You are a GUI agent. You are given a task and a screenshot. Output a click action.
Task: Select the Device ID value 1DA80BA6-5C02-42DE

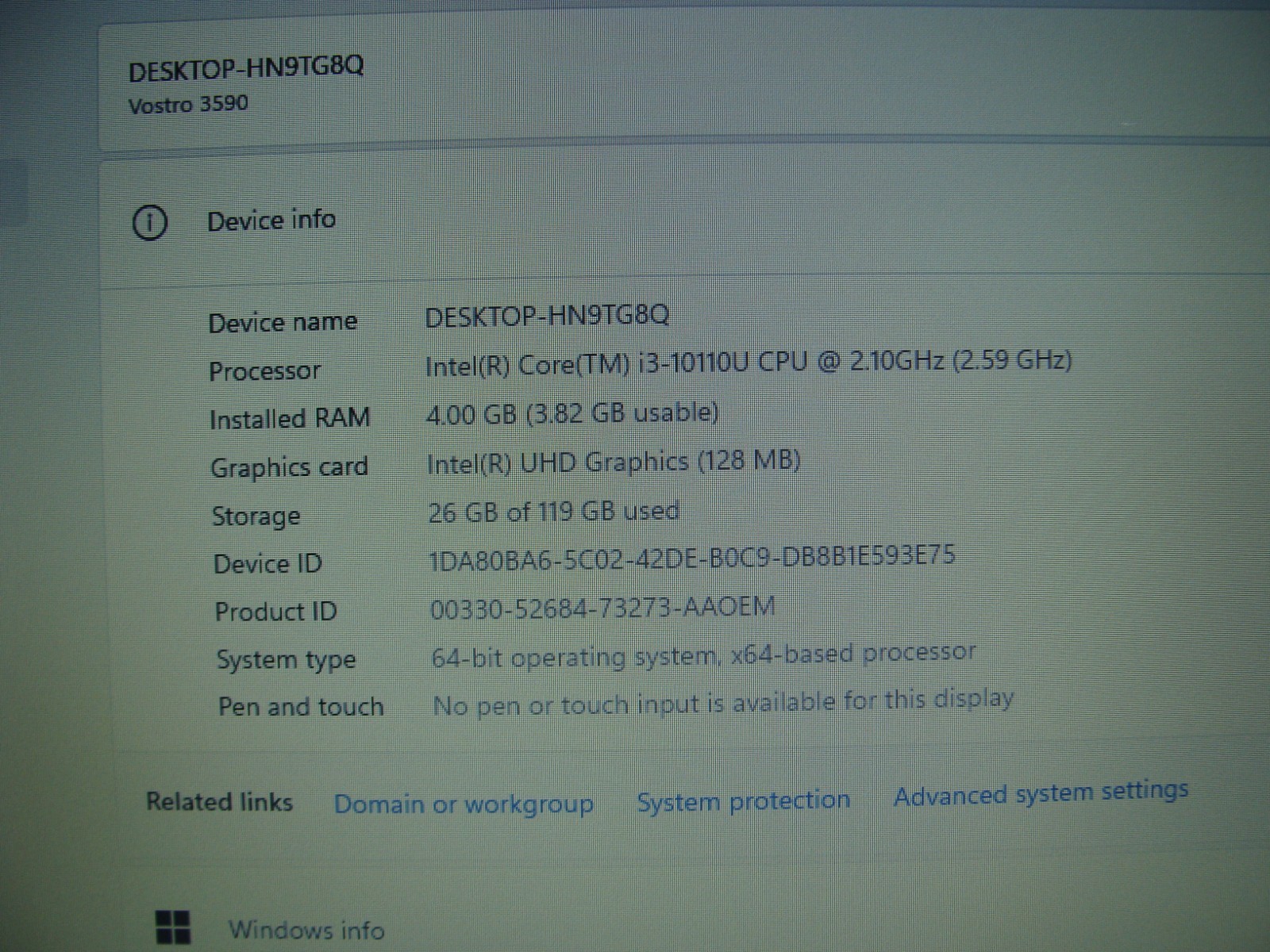[691, 558]
